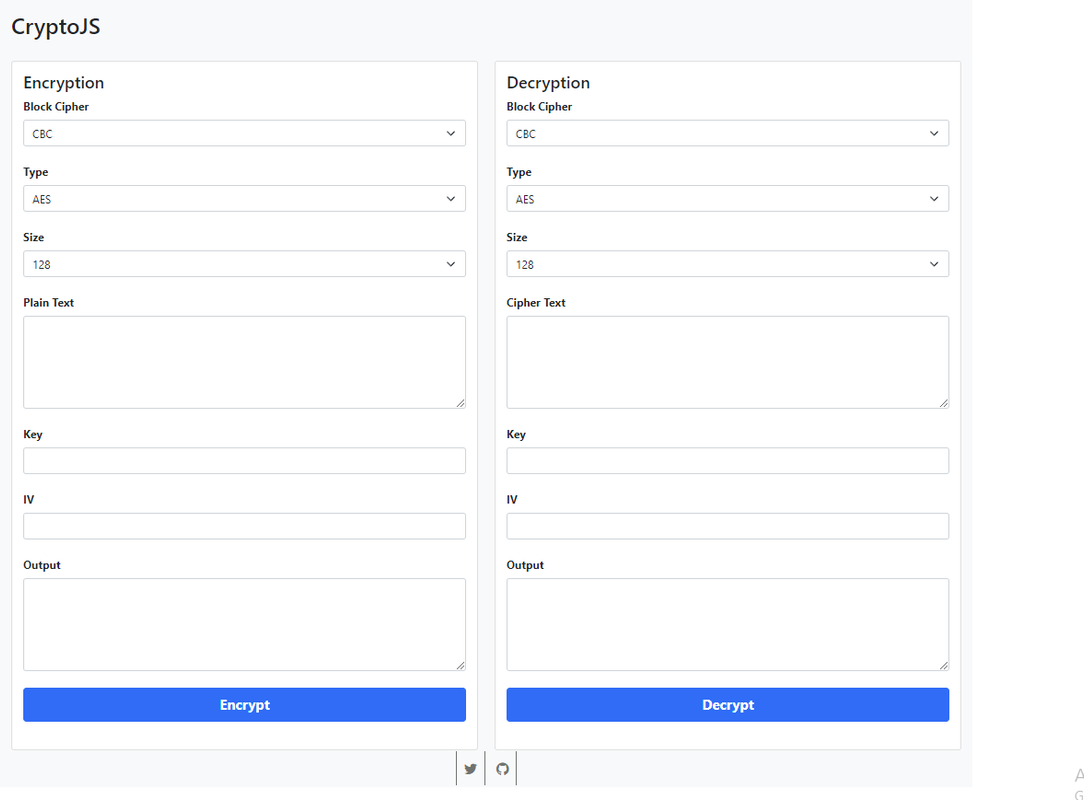The height and width of the screenshot is (800, 1084).
Task: Click inside the Plain Text area
Action: pyautogui.click(x=244, y=360)
